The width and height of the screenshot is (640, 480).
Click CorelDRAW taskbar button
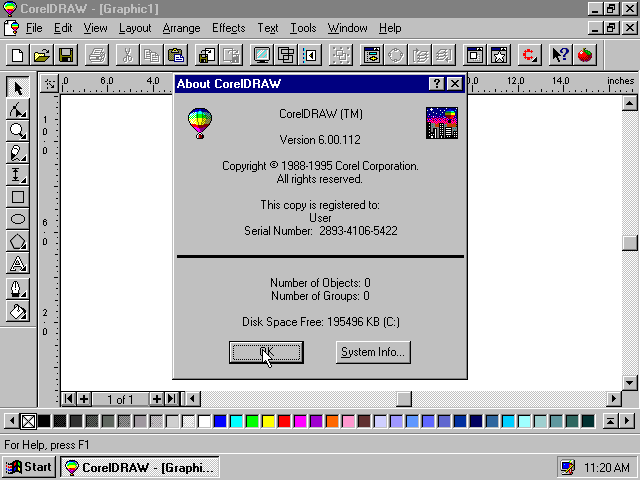[x=140, y=467]
